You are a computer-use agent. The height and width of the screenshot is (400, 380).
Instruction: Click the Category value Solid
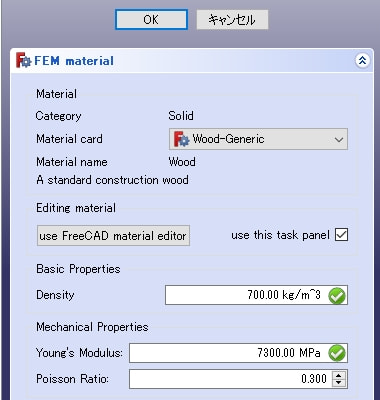(x=181, y=116)
